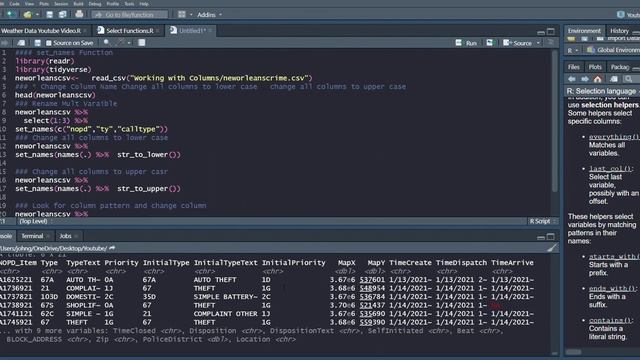View current working directory via arrow icon
The image size is (640, 360).
[112, 248]
